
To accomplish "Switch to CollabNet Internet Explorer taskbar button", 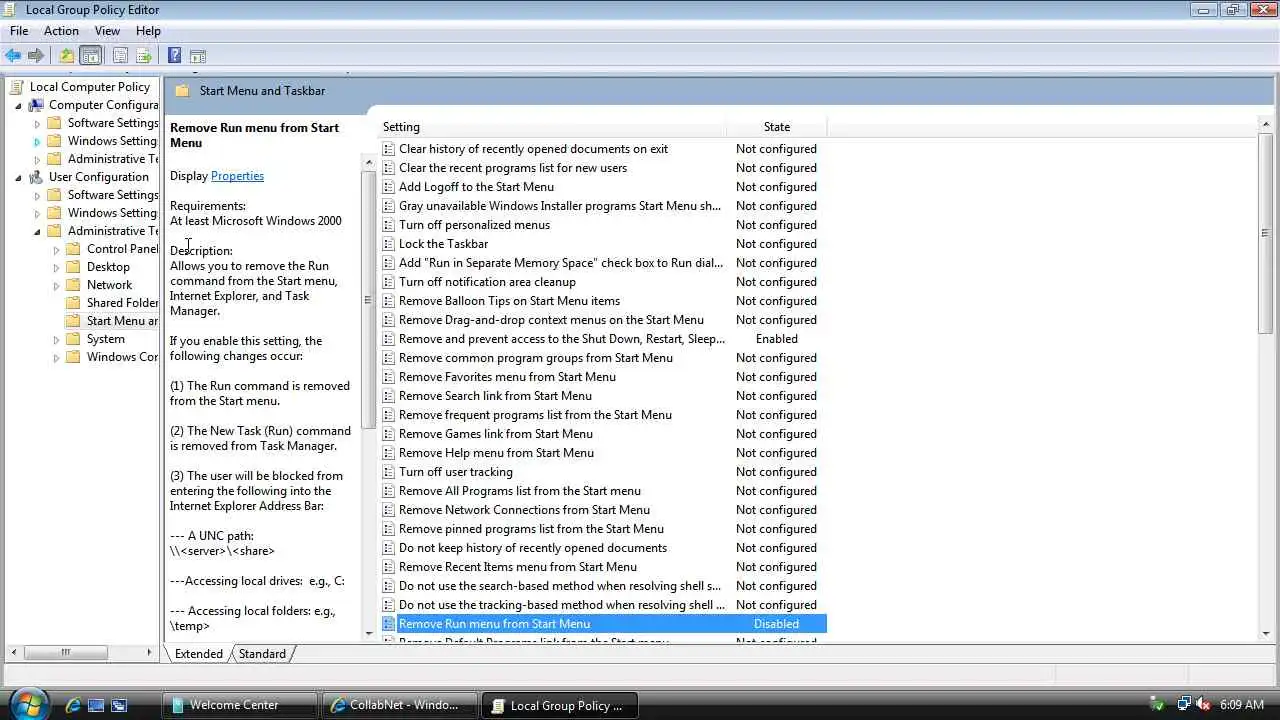I will pyautogui.click(x=399, y=705).
